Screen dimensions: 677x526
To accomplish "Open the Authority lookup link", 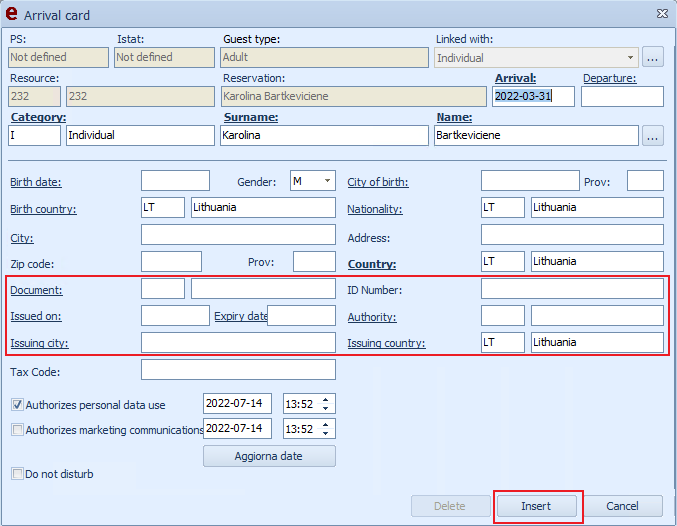I will click(372, 317).
